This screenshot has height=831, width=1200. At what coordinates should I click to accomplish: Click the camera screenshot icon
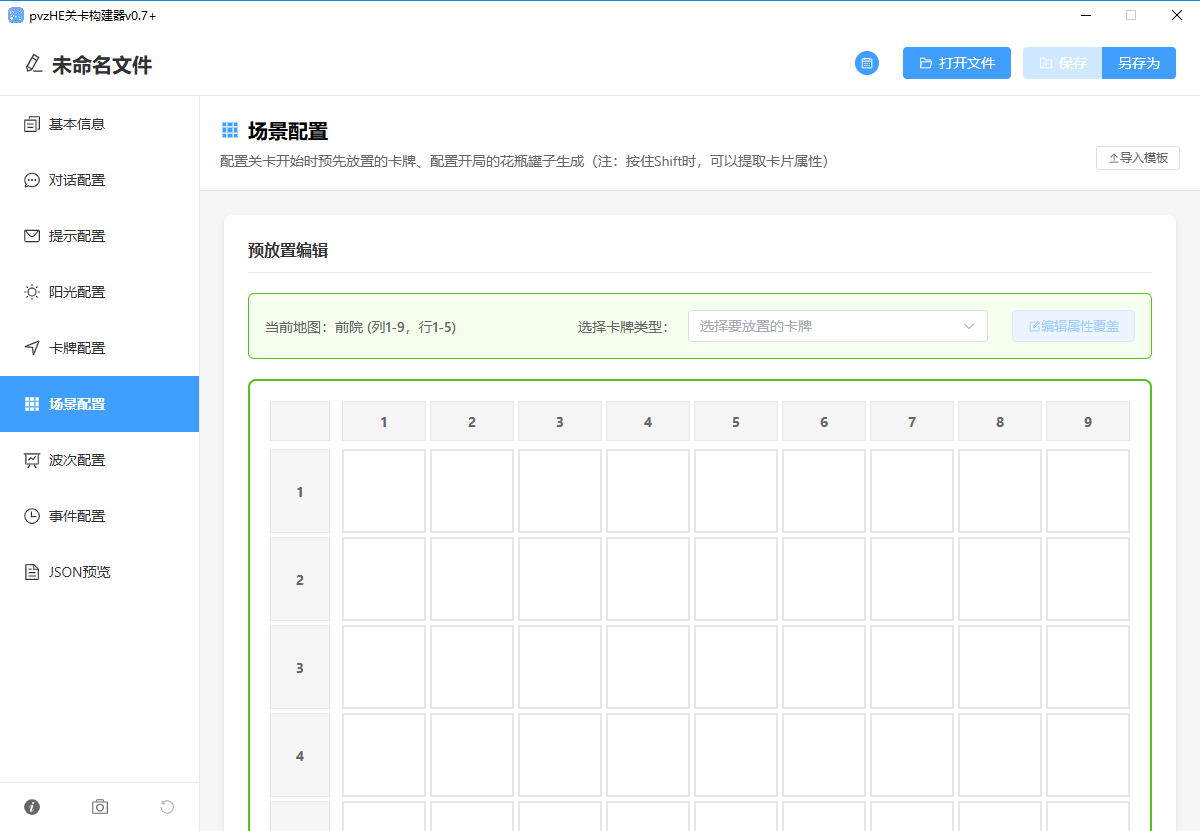[100, 807]
